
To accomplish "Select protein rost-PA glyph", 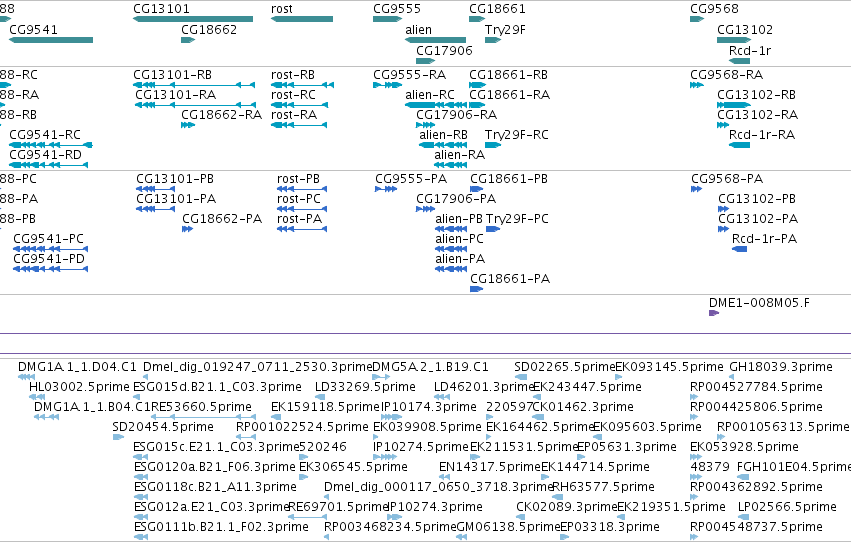I will [302, 229].
